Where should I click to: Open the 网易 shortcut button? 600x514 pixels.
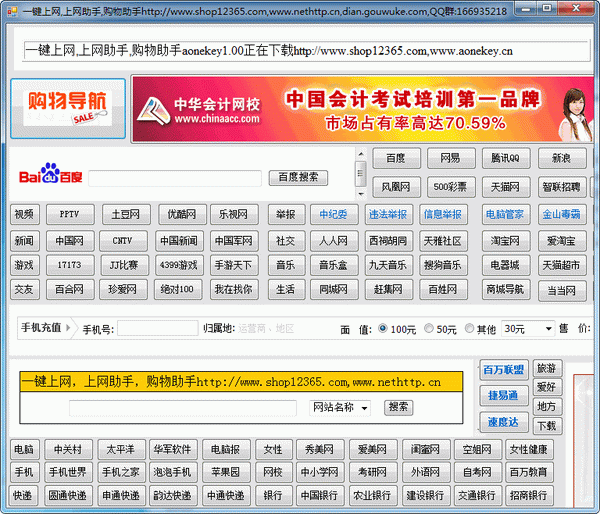click(x=451, y=158)
